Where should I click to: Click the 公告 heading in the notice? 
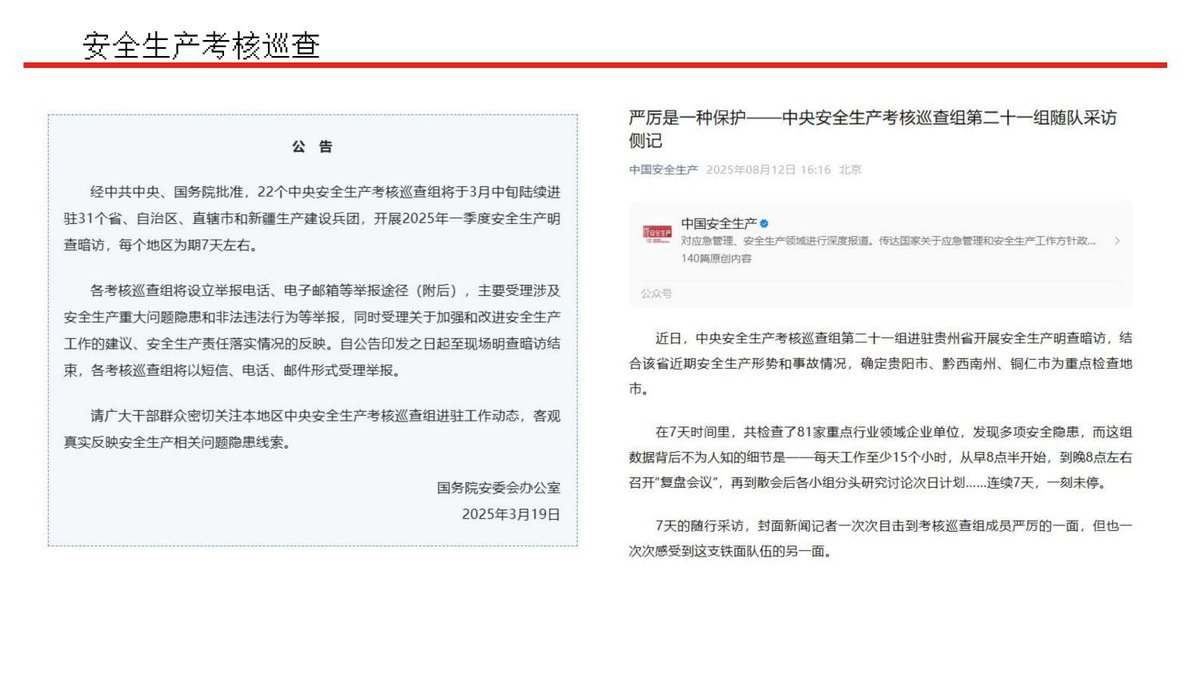point(312,147)
